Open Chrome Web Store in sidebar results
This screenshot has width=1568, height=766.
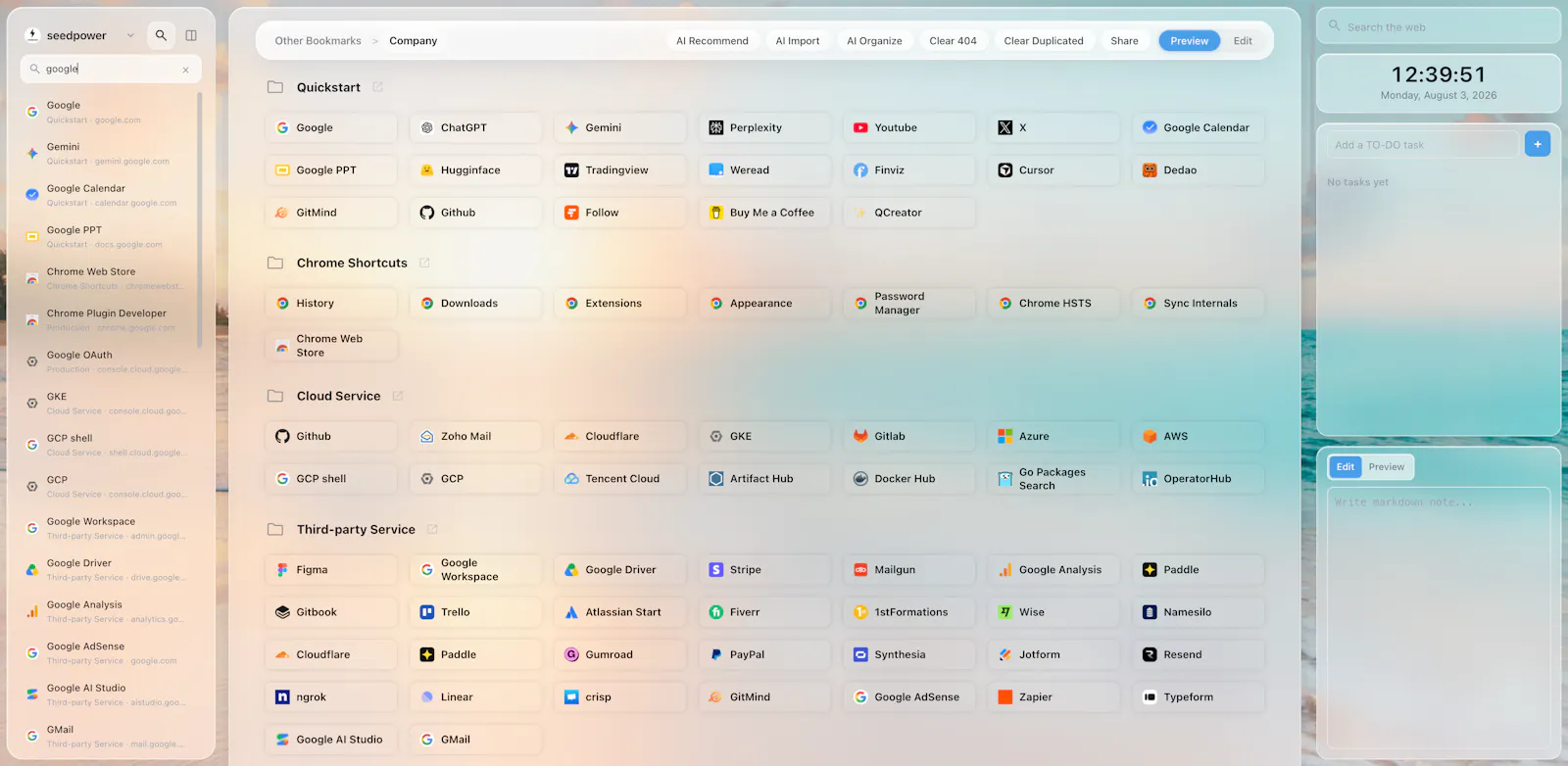point(108,278)
